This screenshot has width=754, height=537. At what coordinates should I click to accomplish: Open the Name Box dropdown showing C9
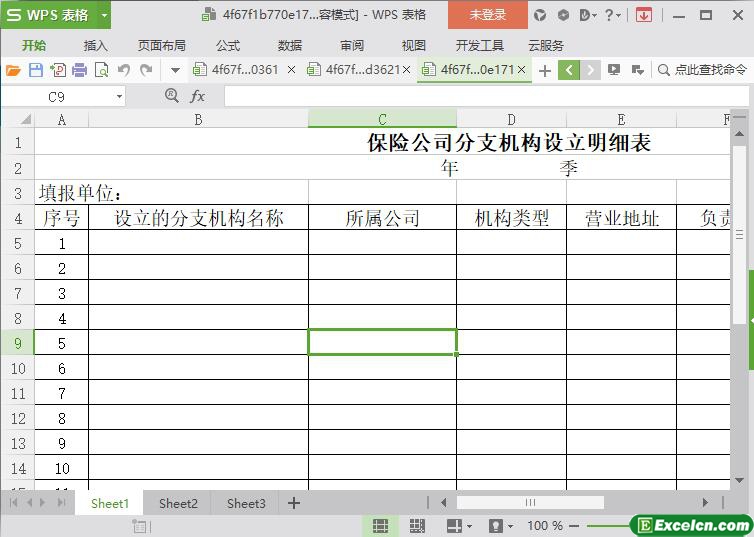click(x=119, y=97)
